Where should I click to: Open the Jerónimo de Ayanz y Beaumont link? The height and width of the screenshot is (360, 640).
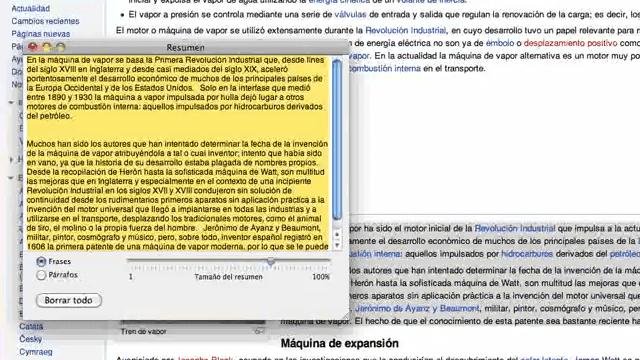[x=417, y=308]
